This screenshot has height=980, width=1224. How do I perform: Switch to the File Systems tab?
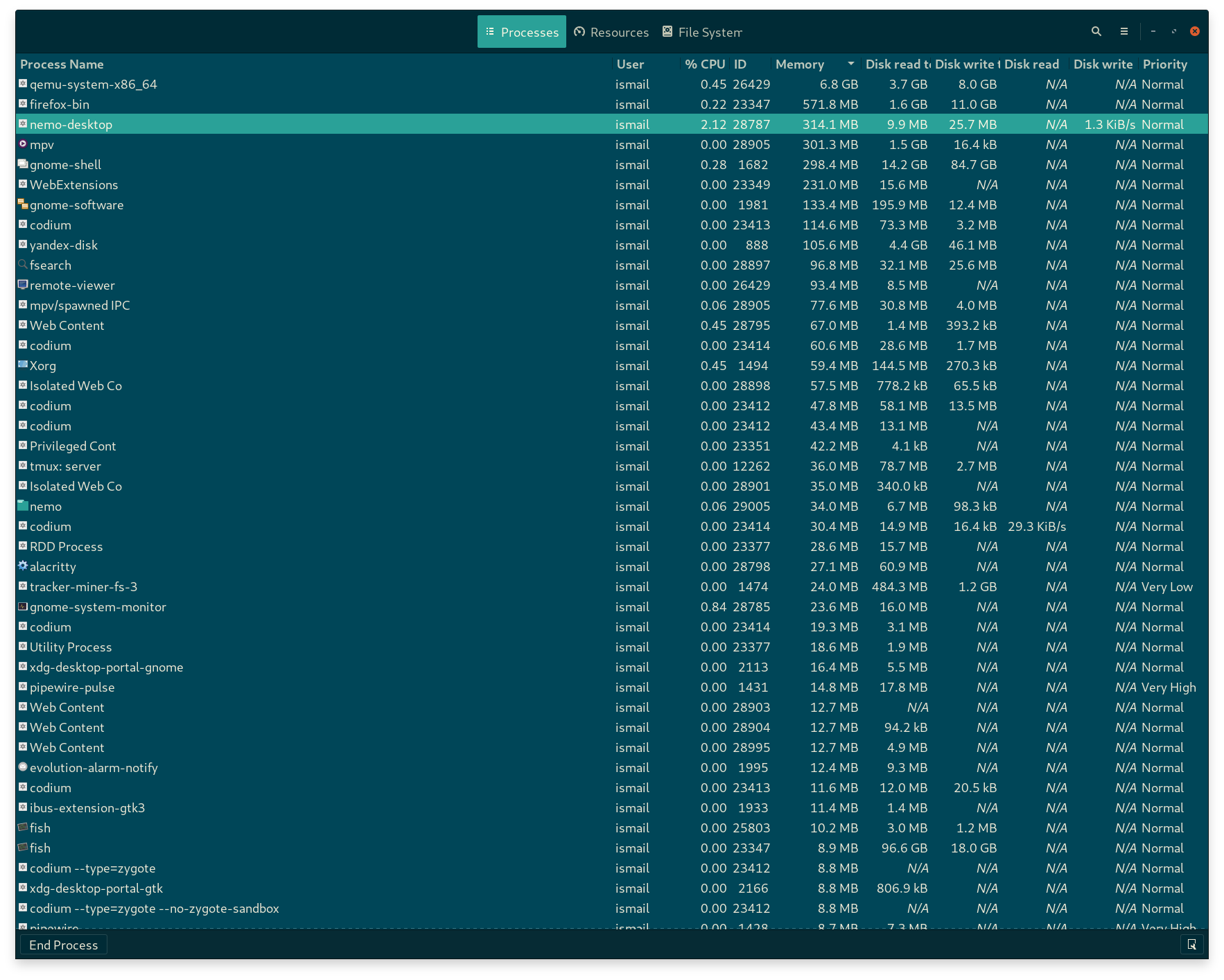click(x=702, y=31)
